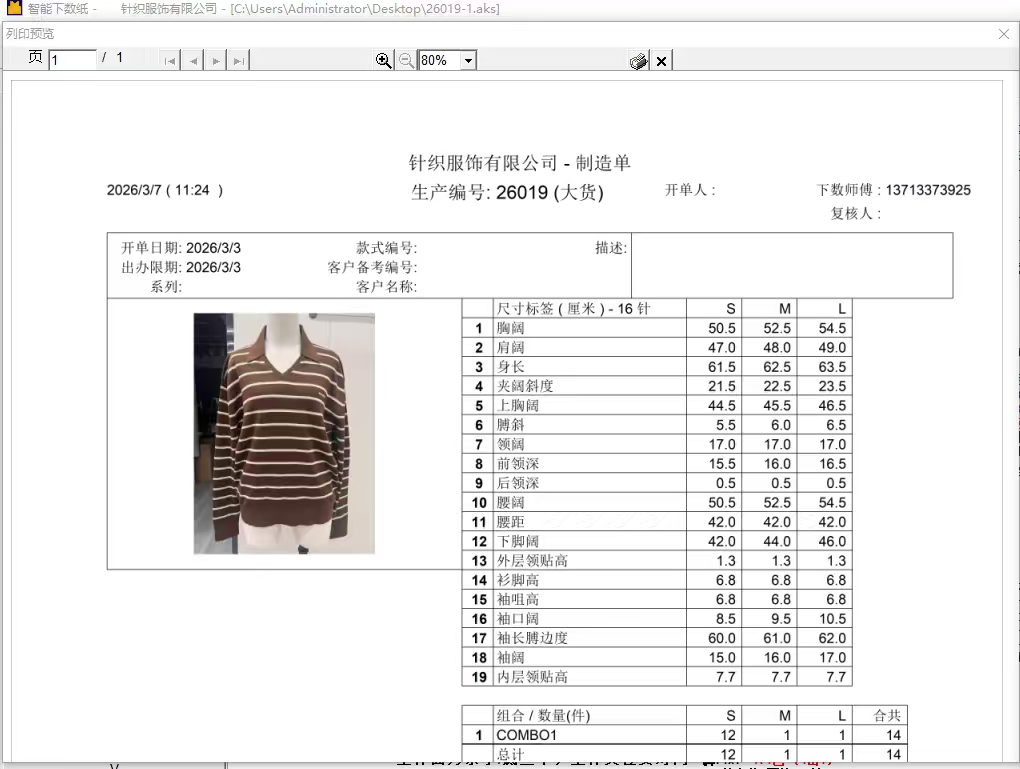This screenshot has width=1020, height=769.
Task: Go to the first page of preview
Action: point(170,61)
